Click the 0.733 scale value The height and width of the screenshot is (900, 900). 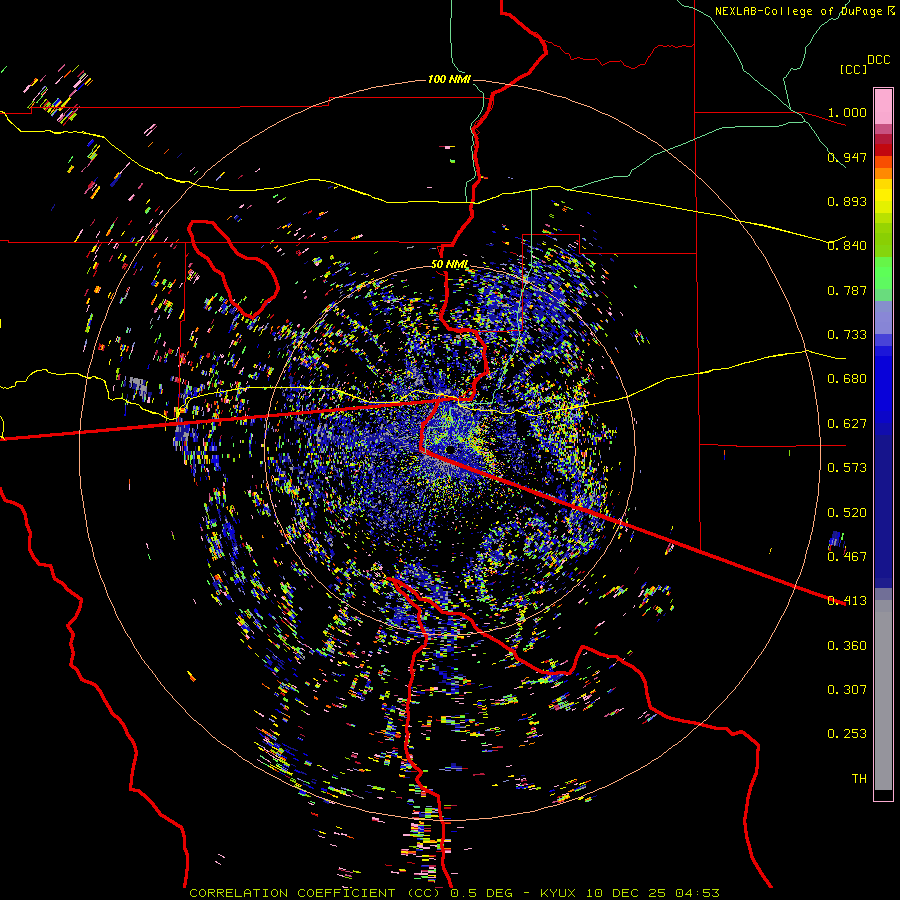(847, 335)
